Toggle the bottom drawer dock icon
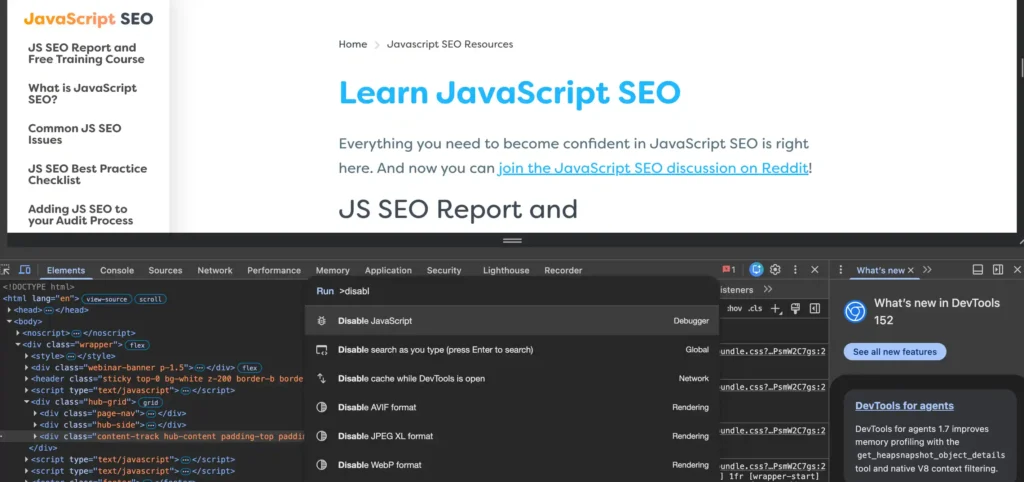 pos(978,269)
